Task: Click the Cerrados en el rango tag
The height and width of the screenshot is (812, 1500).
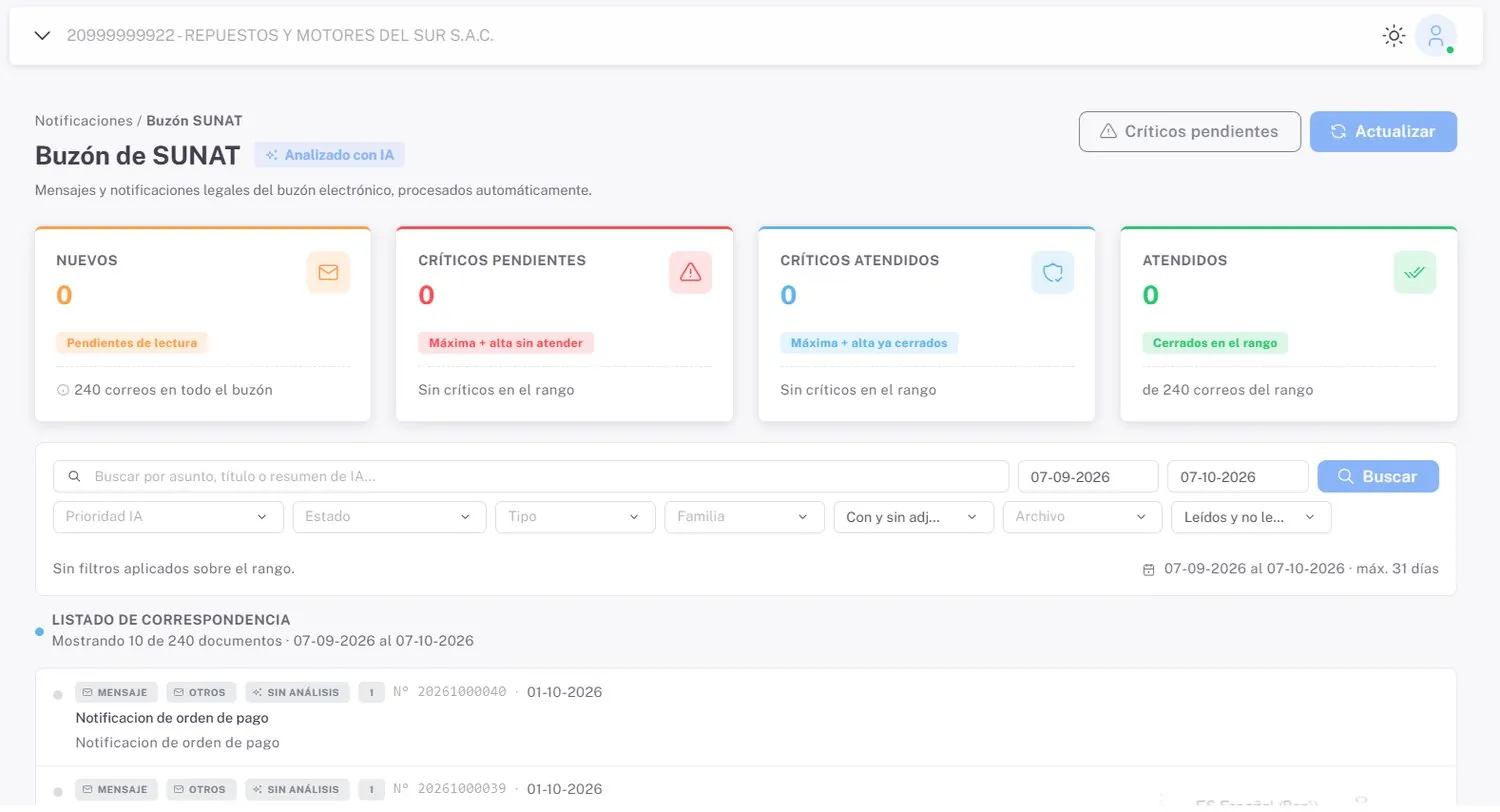Action: [x=1215, y=343]
